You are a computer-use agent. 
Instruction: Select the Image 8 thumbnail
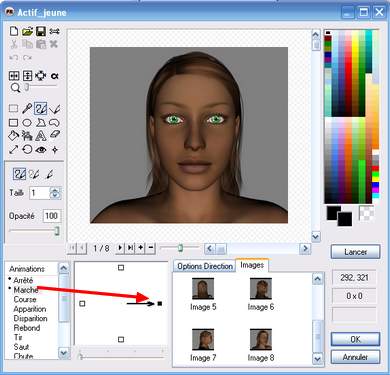coord(261,339)
